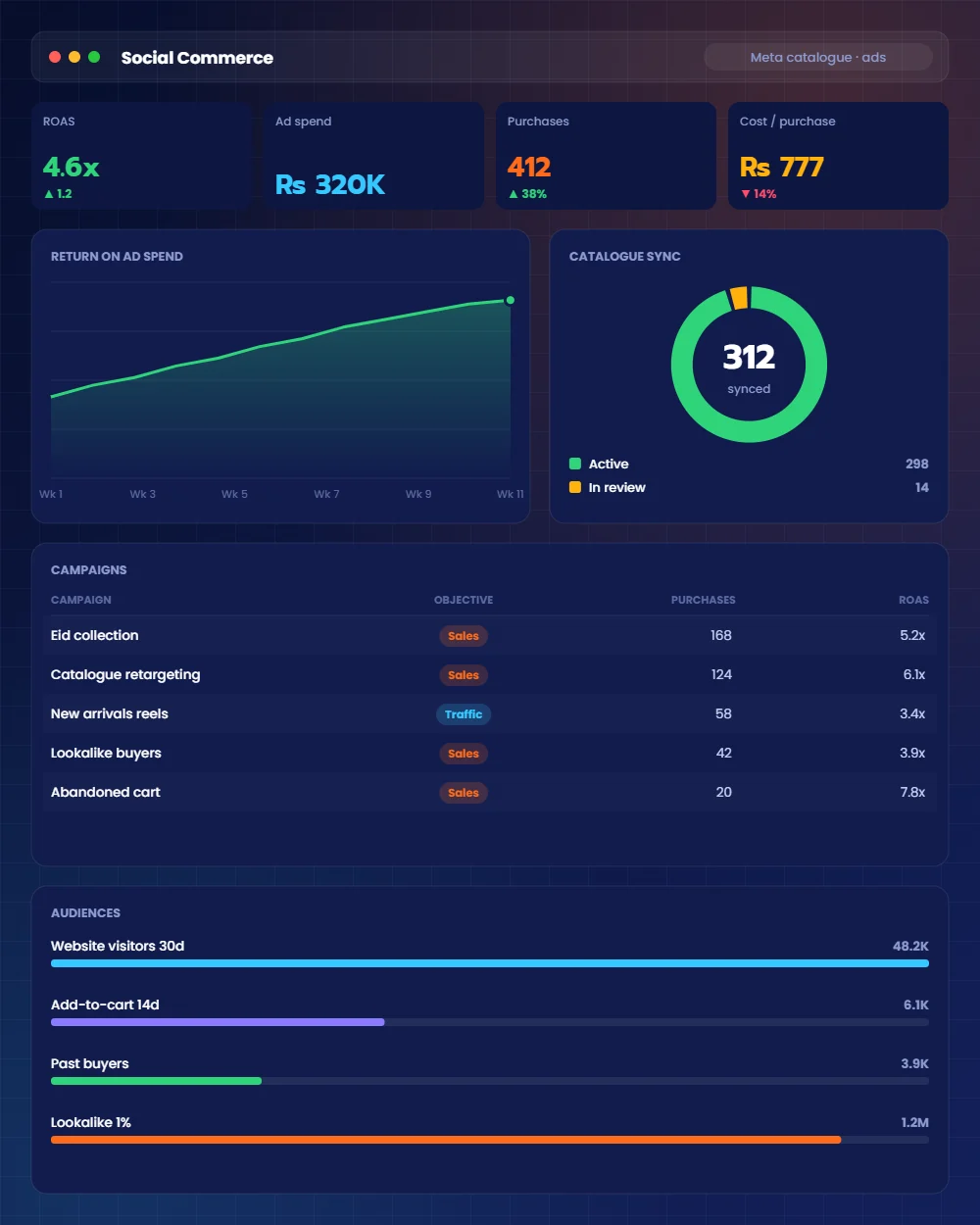Click the green Active legend swatch
Viewport: 980px width, 1225px height.
coord(575,464)
